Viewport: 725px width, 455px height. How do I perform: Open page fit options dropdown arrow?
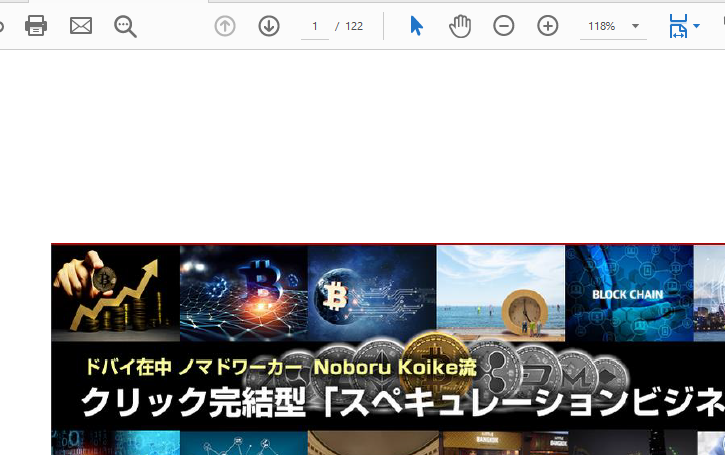point(696,26)
